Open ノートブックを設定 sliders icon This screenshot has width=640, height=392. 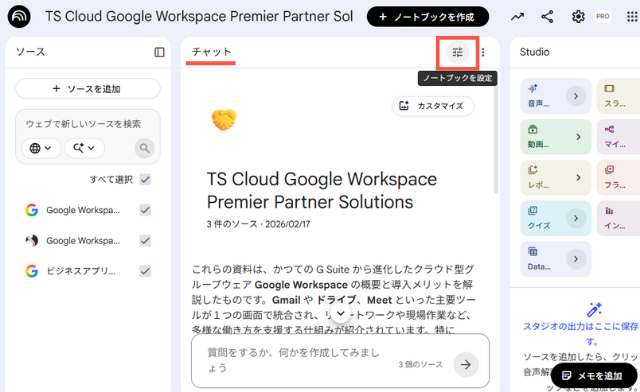click(x=457, y=52)
